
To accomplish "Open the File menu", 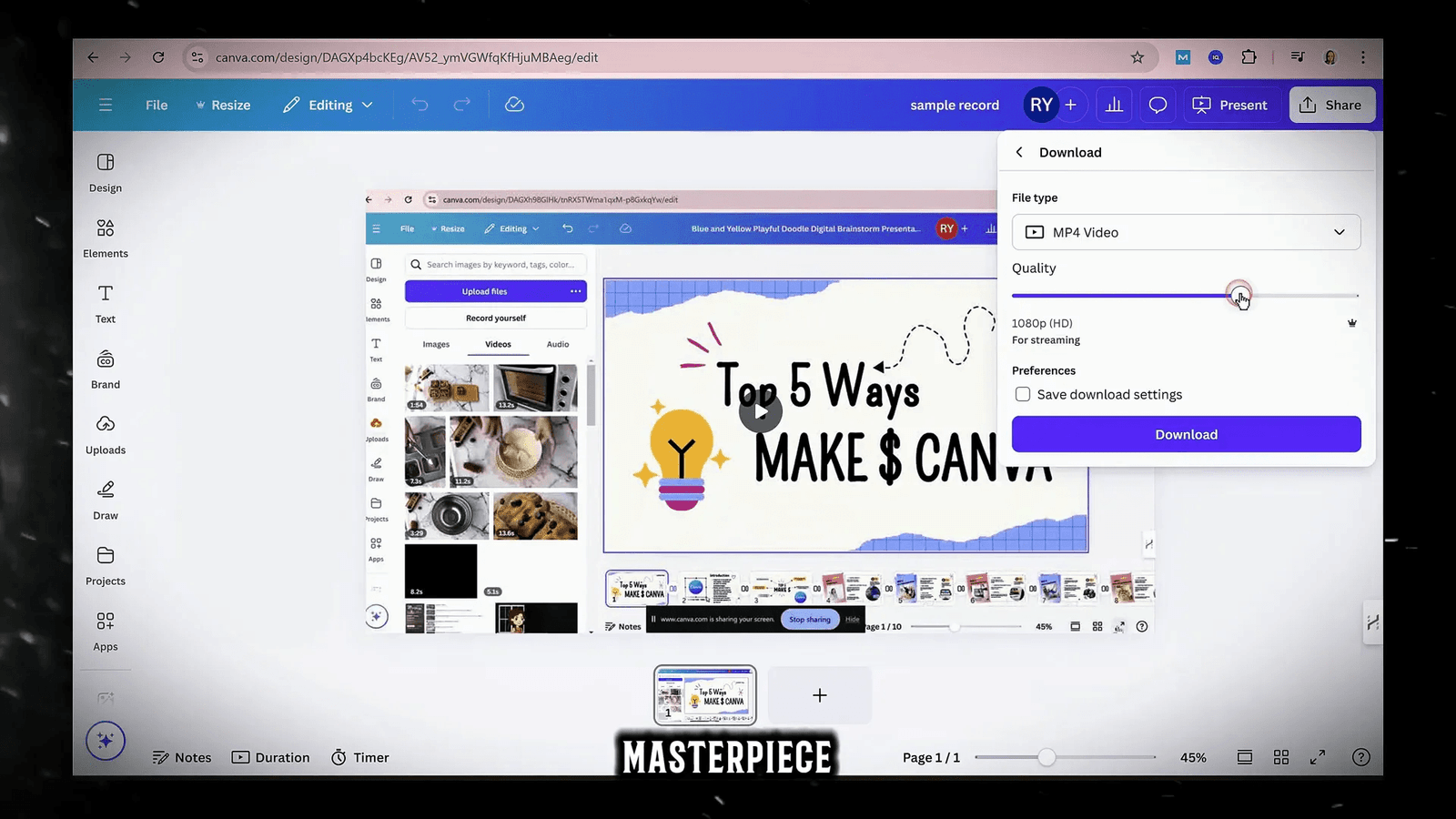I will point(157,105).
